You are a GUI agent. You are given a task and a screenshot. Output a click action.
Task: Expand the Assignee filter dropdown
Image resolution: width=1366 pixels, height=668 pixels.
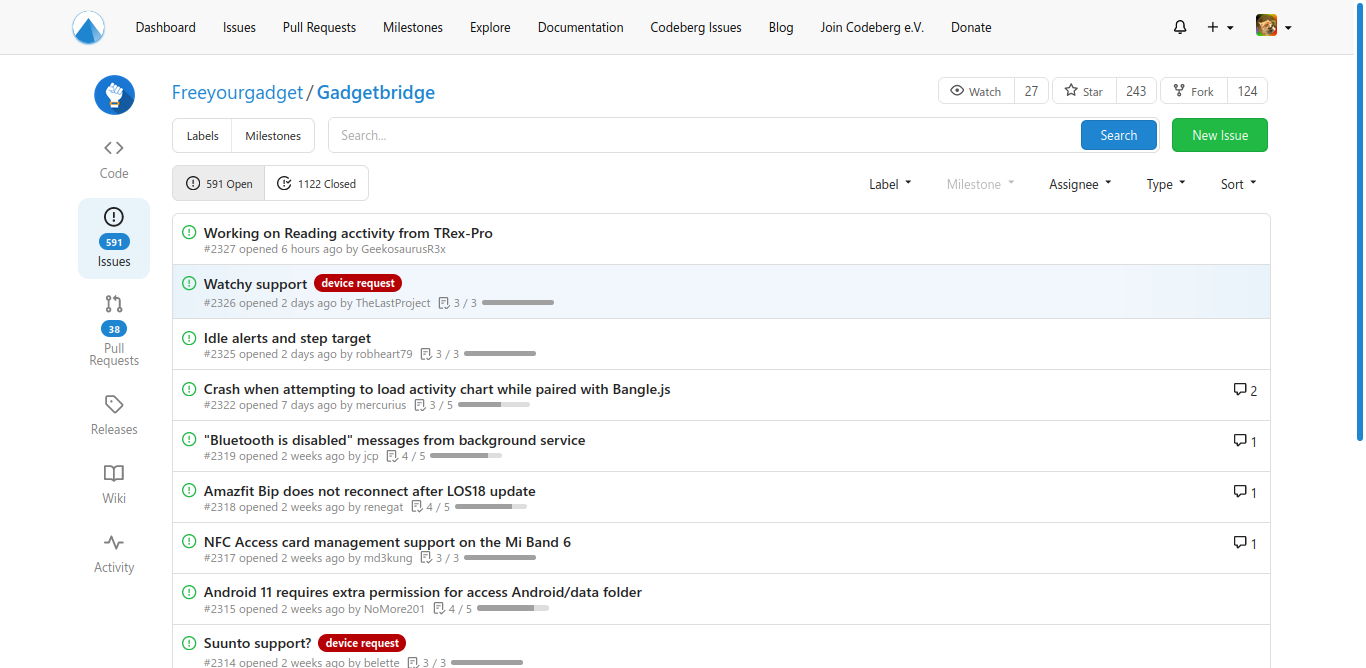coord(1080,184)
